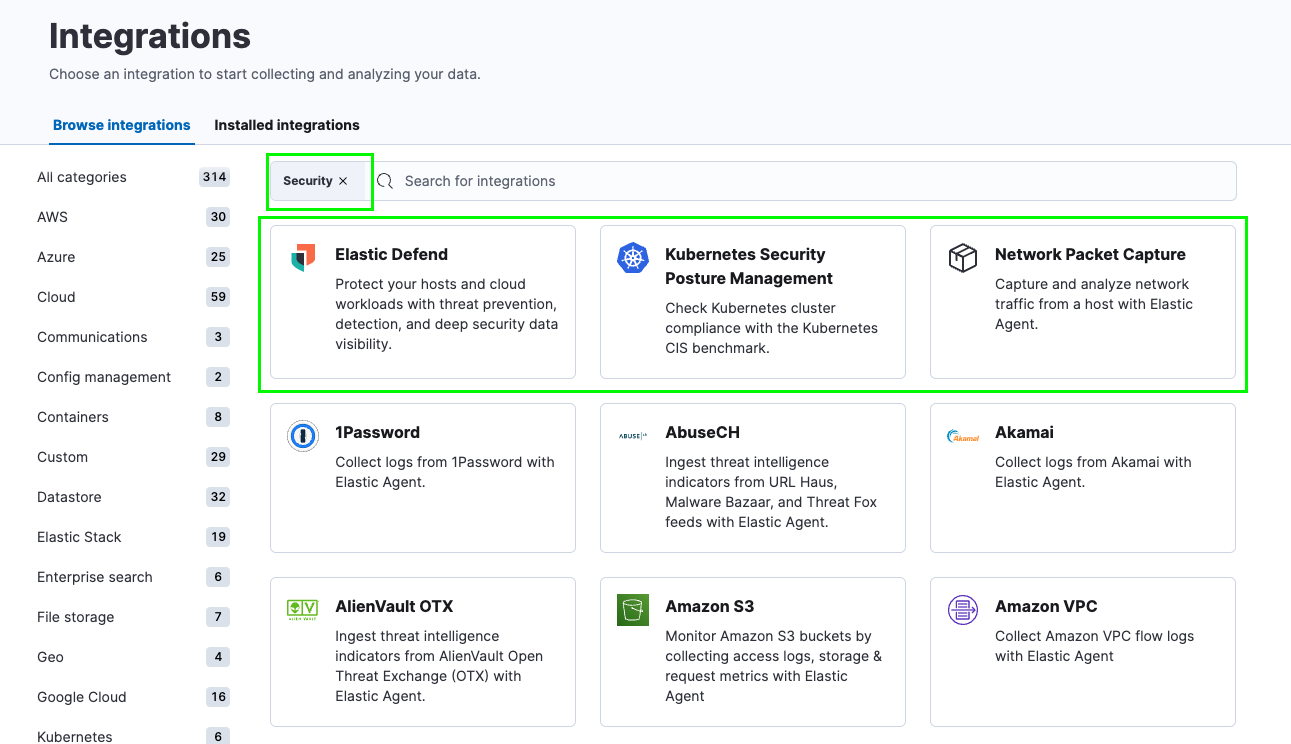Select the Google Cloud category
Image resolution: width=1291 pixels, height=744 pixels.
click(82, 697)
